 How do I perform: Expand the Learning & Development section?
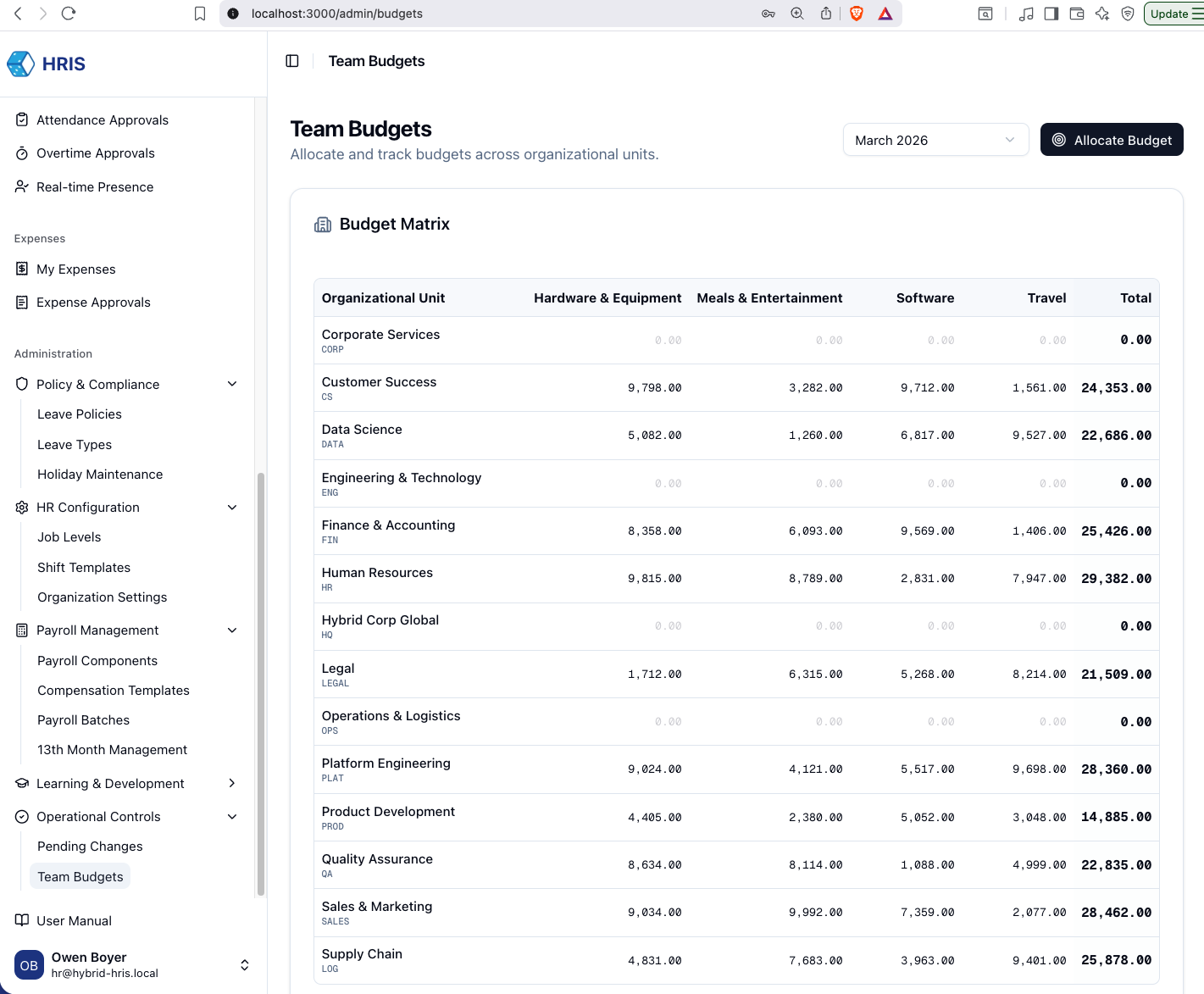coord(232,784)
